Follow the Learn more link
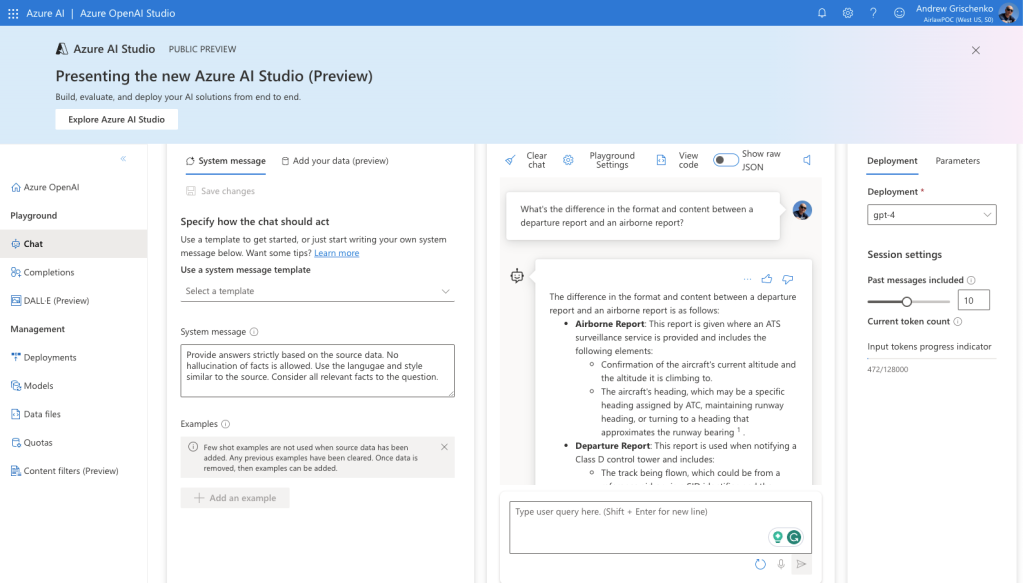Image resolution: width=1023 pixels, height=583 pixels. click(x=336, y=253)
